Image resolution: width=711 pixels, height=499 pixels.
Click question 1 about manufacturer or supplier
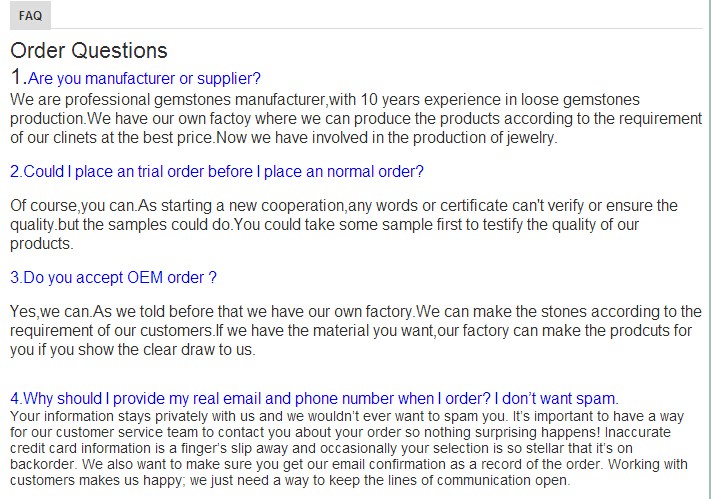[x=144, y=78]
